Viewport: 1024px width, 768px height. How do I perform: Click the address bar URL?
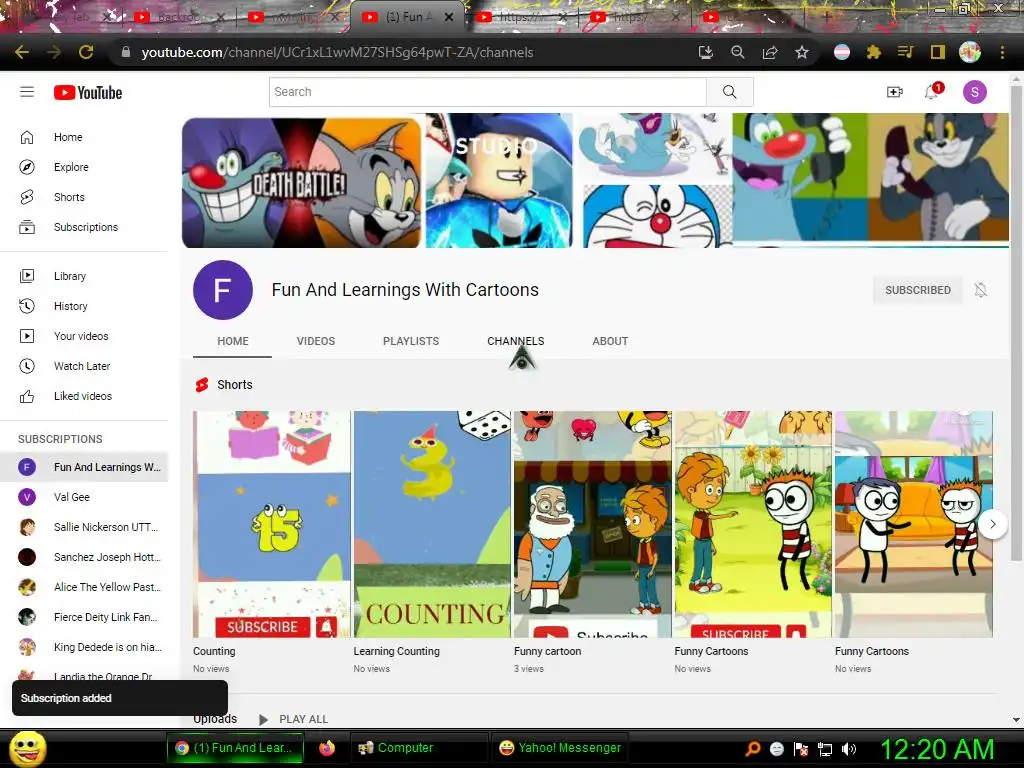coord(337,52)
